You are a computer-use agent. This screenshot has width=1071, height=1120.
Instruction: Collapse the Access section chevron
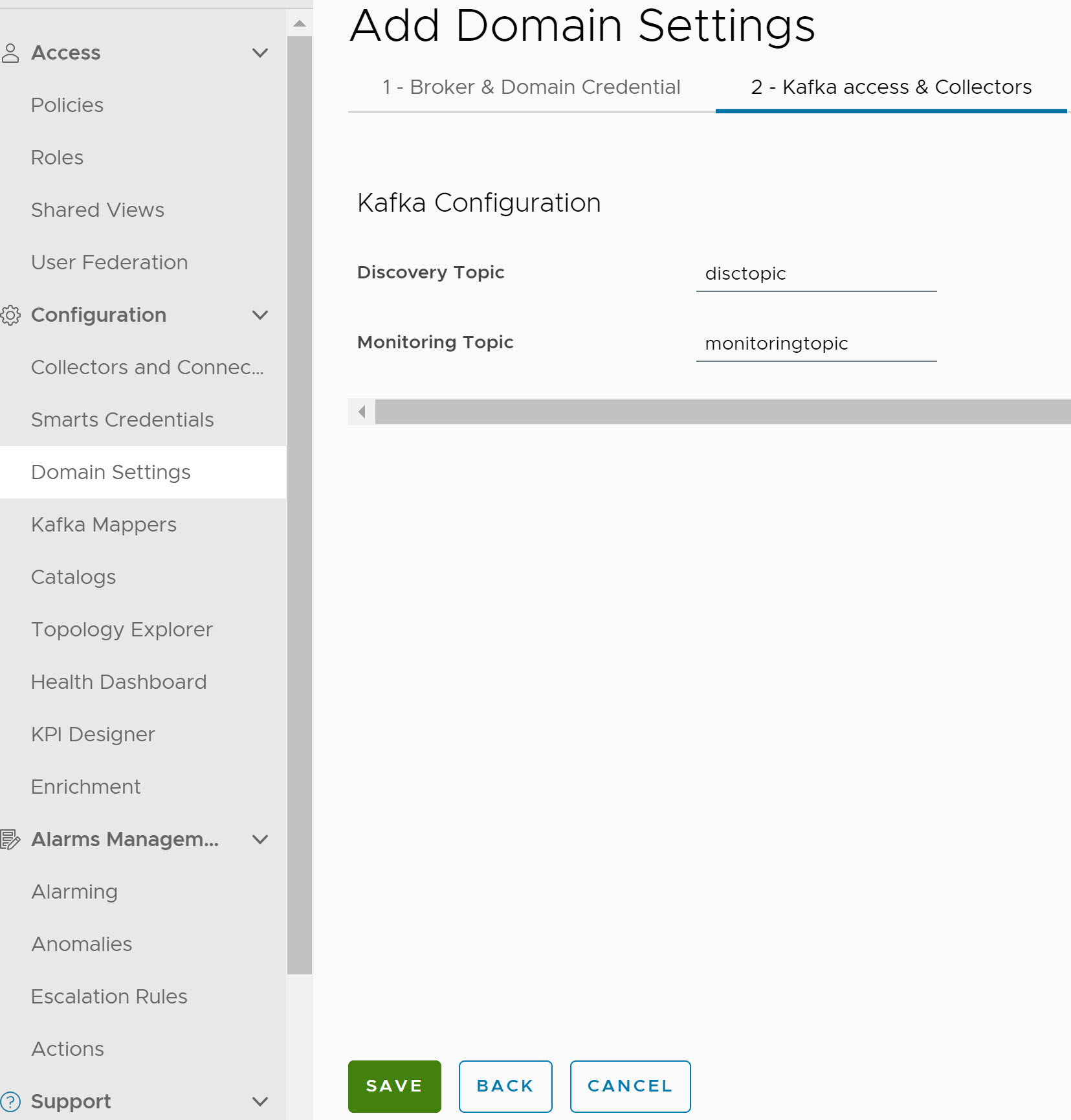click(x=260, y=53)
